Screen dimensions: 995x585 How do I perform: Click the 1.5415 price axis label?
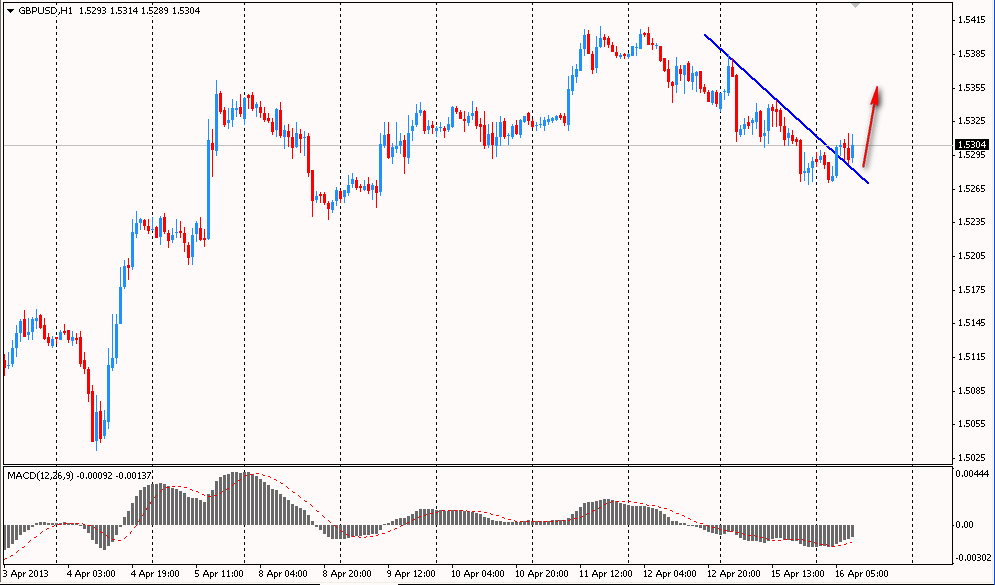[x=973, y=20]
